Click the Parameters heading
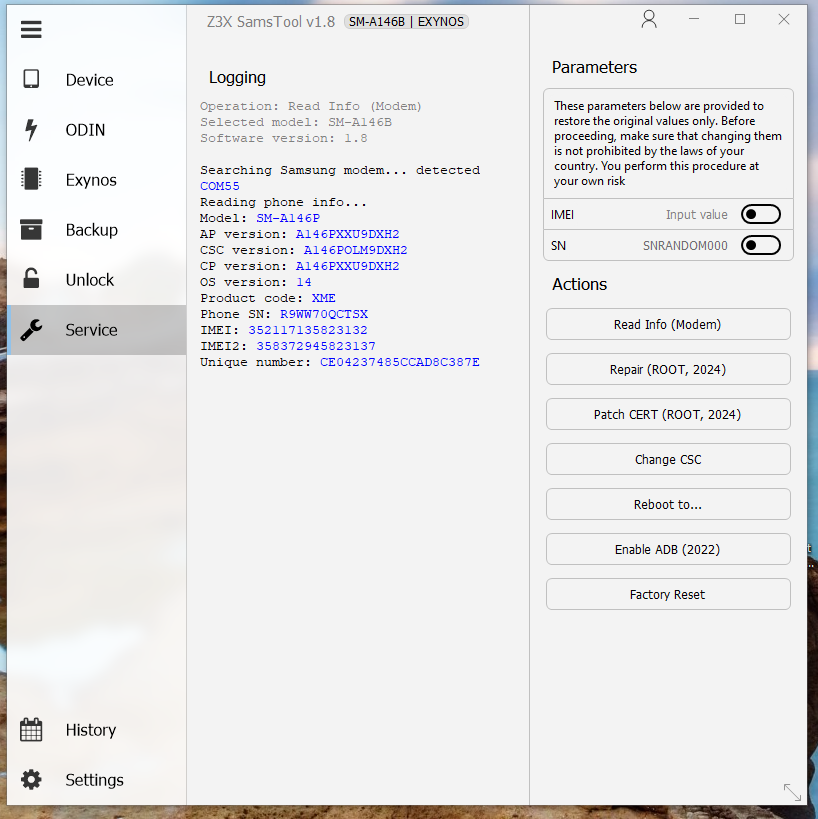Viewport: 818px width, 819px height. pos(594,67)
